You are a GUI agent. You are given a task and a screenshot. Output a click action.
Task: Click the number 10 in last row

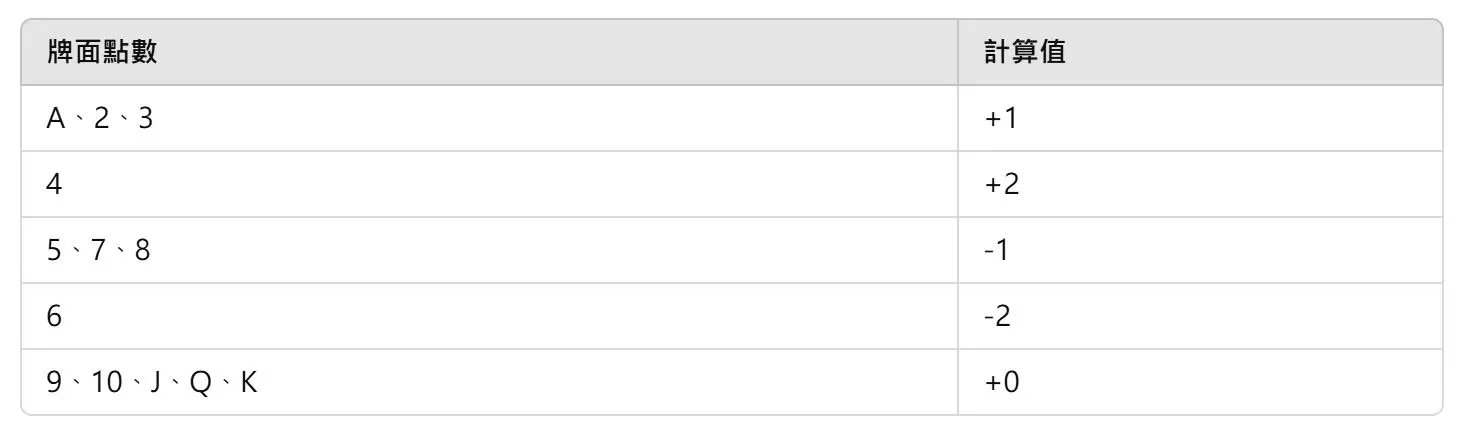[106, 383]
